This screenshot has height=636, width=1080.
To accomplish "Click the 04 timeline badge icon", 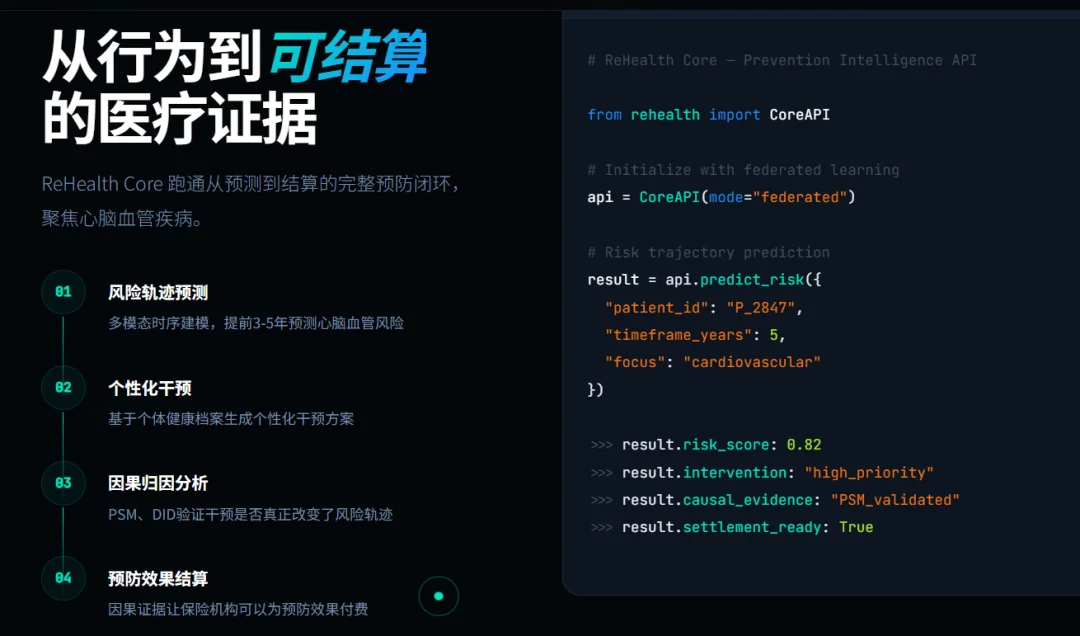I will [x=63, y=579].
